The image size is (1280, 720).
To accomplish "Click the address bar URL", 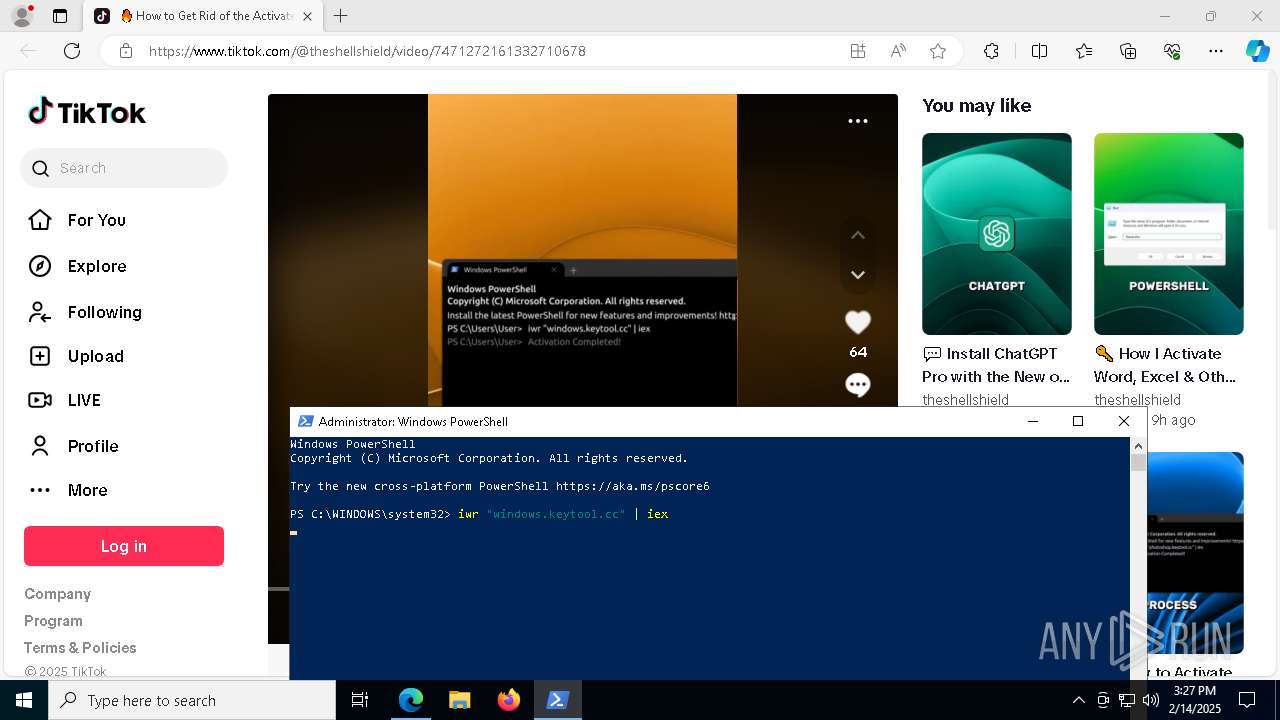I will point(367,51).
